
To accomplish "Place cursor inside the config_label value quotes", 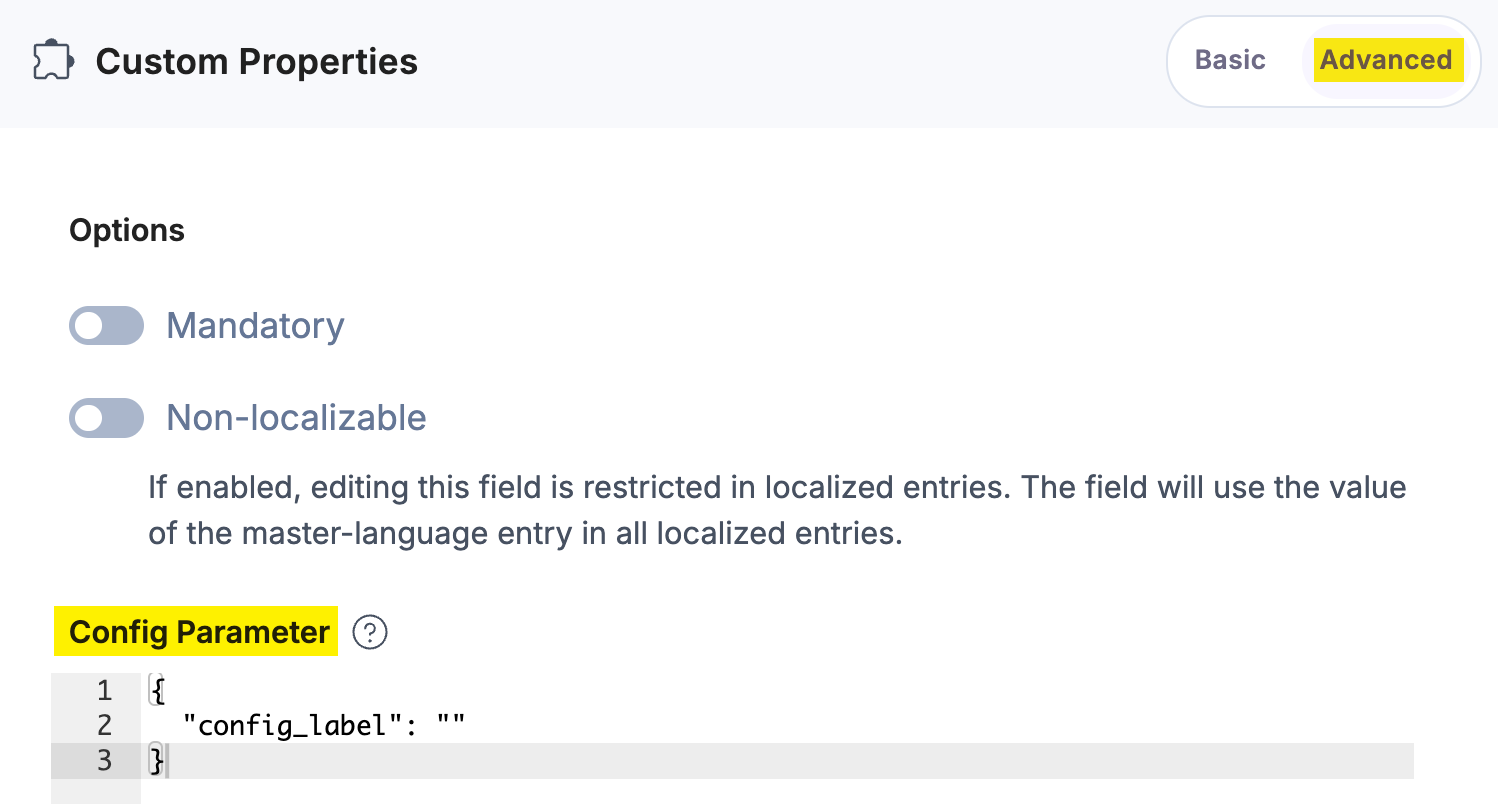I will (x=452, y=724).
